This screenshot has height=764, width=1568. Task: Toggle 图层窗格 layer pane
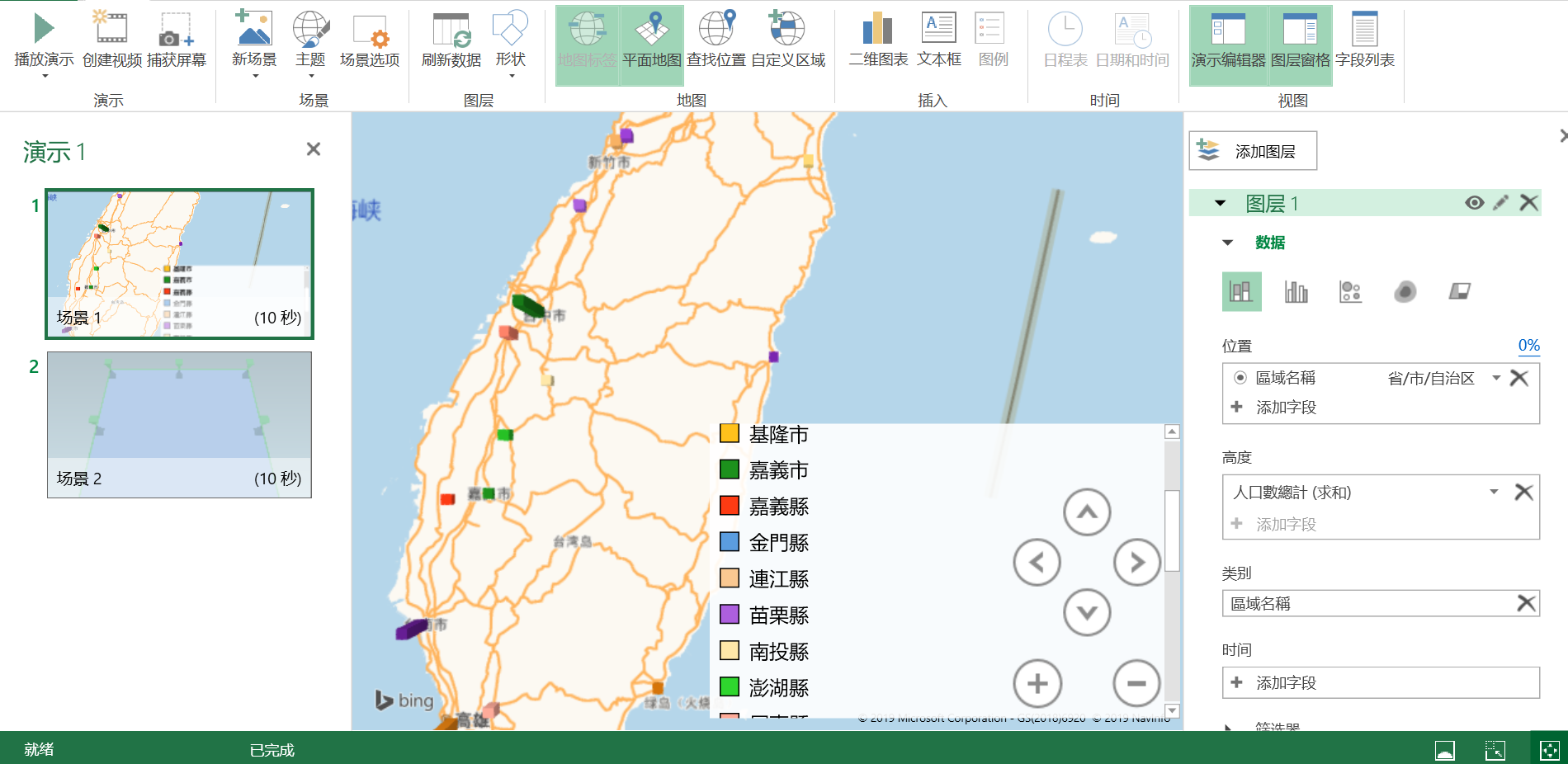(x=1300, y=45)
